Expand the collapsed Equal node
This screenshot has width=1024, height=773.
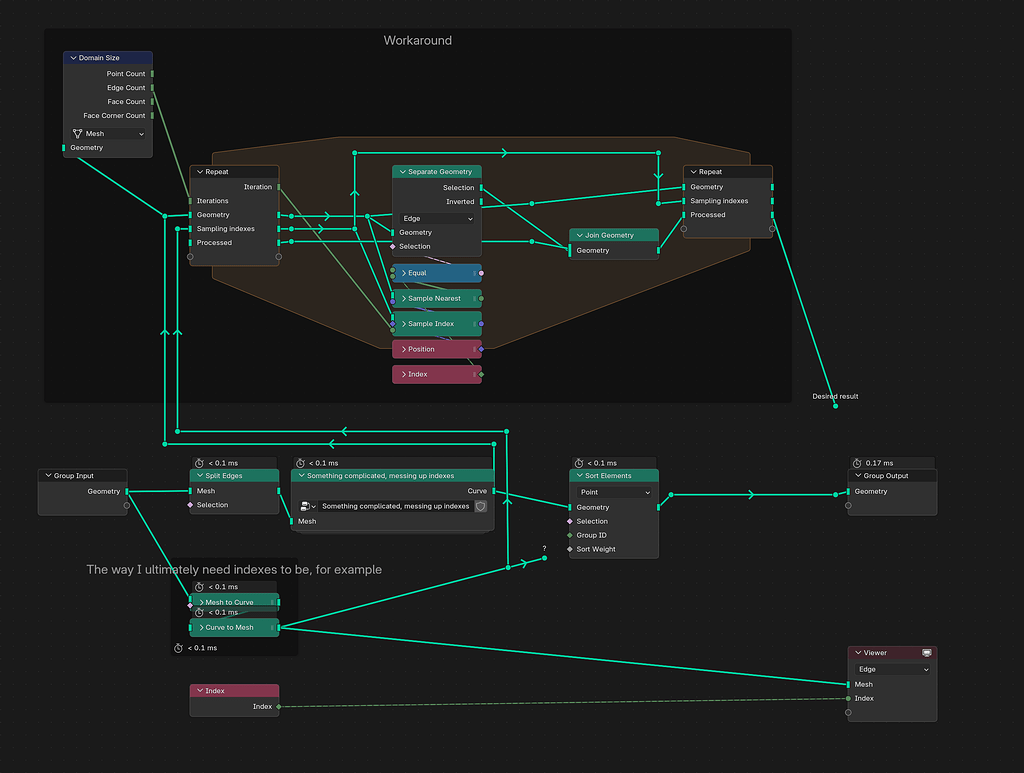404,273
